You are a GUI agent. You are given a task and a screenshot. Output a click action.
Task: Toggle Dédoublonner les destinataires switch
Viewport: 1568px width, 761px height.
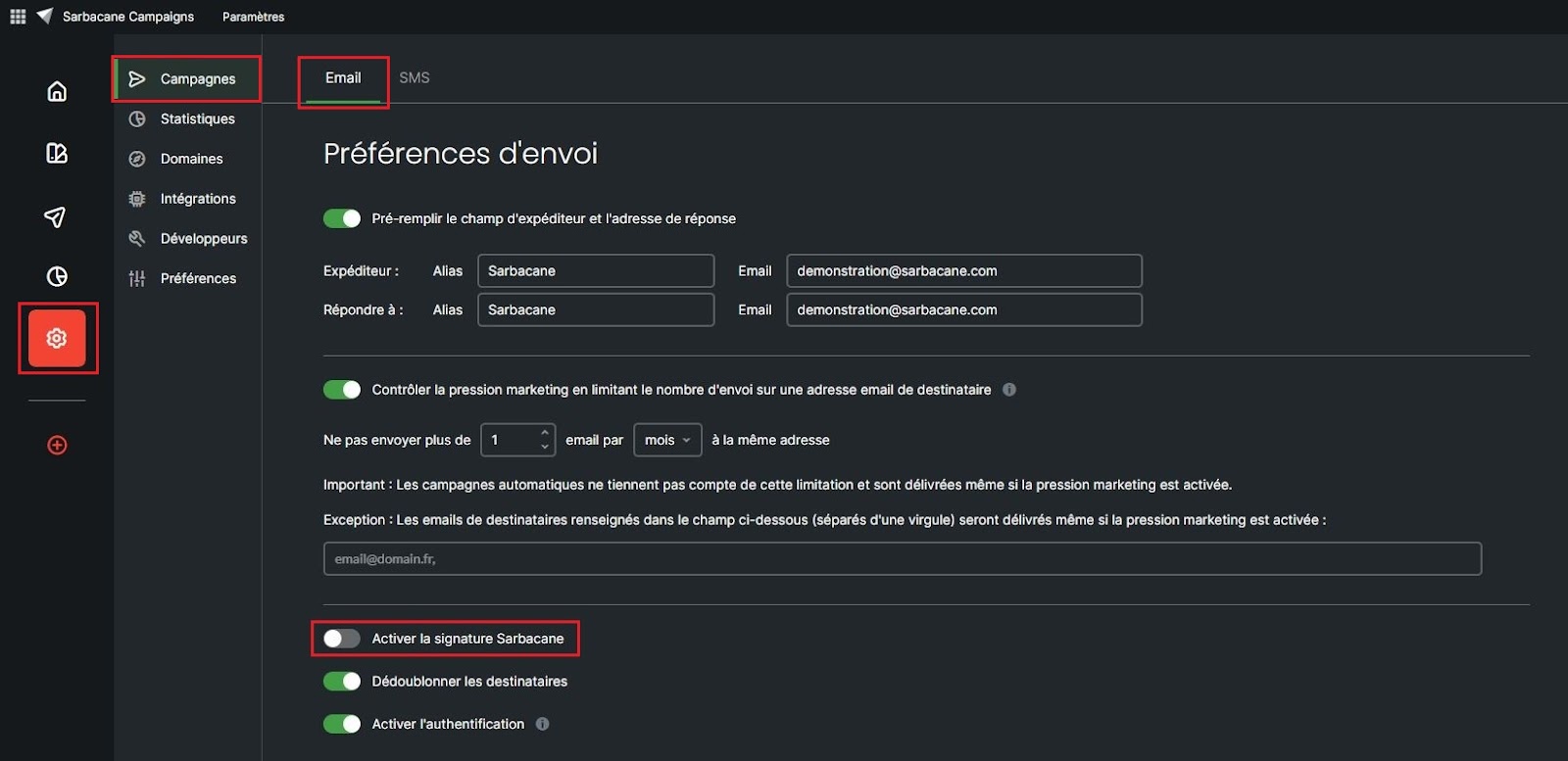click(342, 682)
